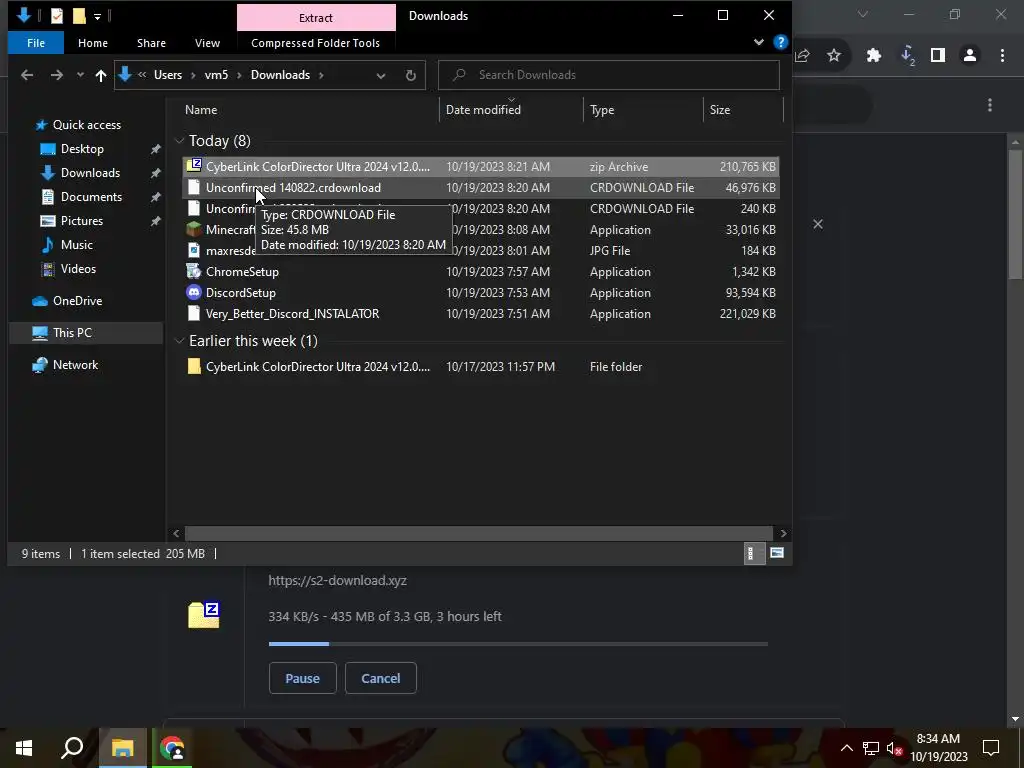Select Music in navigation pane

point(76,245)
